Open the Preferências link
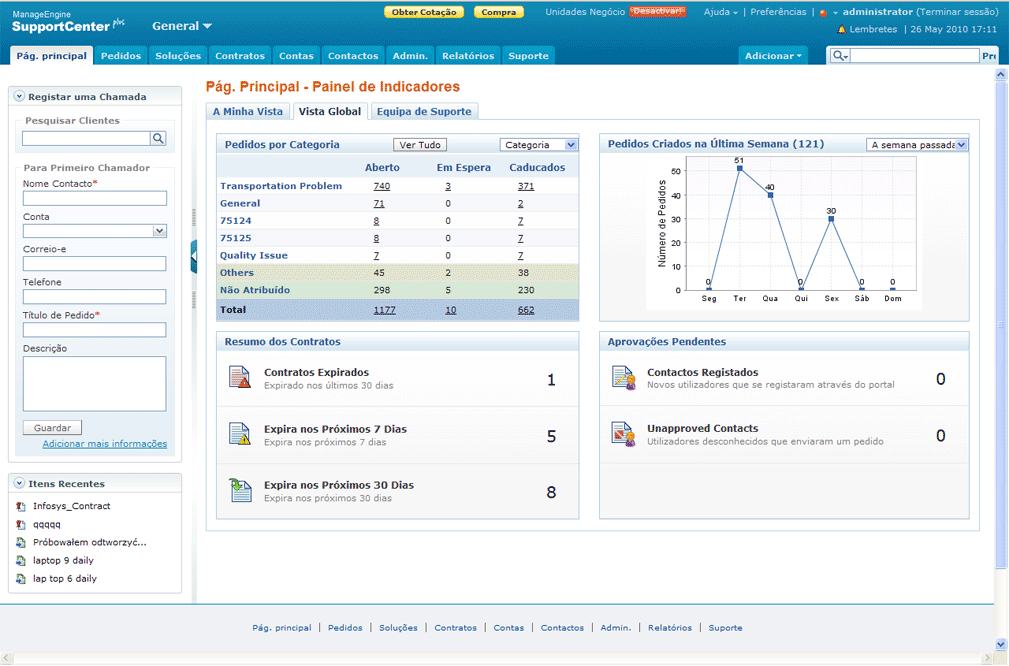 click(778, 12)
